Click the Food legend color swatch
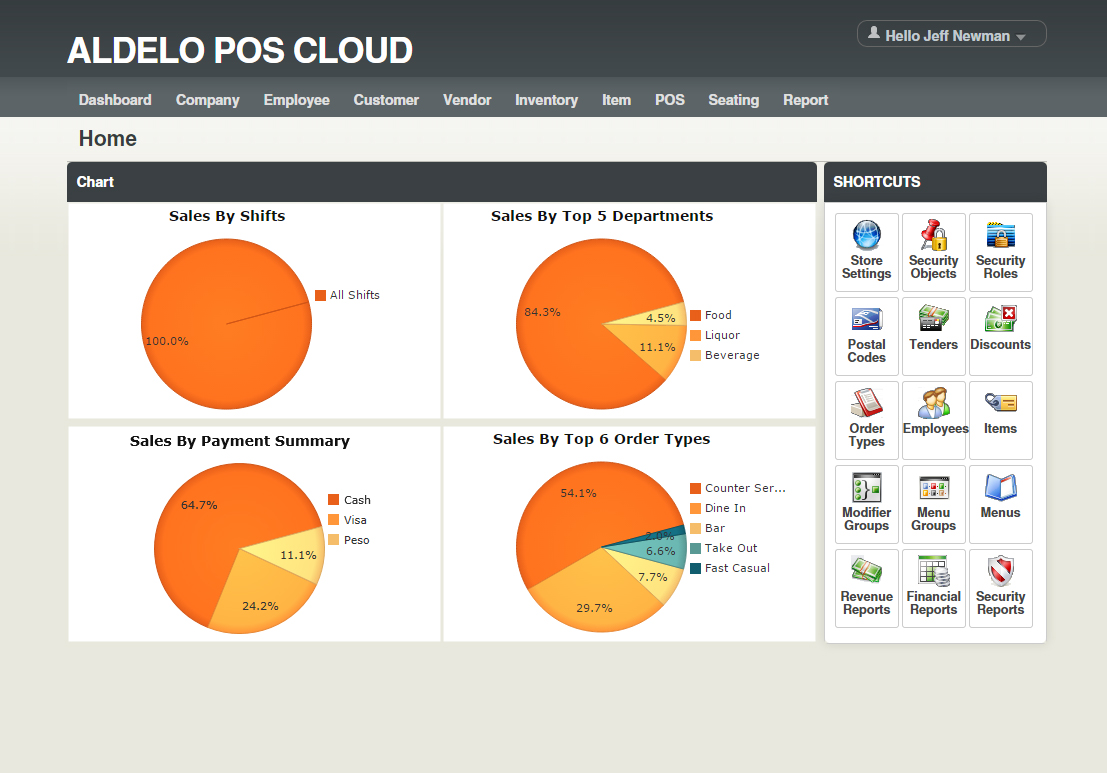Viewport: 1107px width, 773px height. (x=695, y=316)
